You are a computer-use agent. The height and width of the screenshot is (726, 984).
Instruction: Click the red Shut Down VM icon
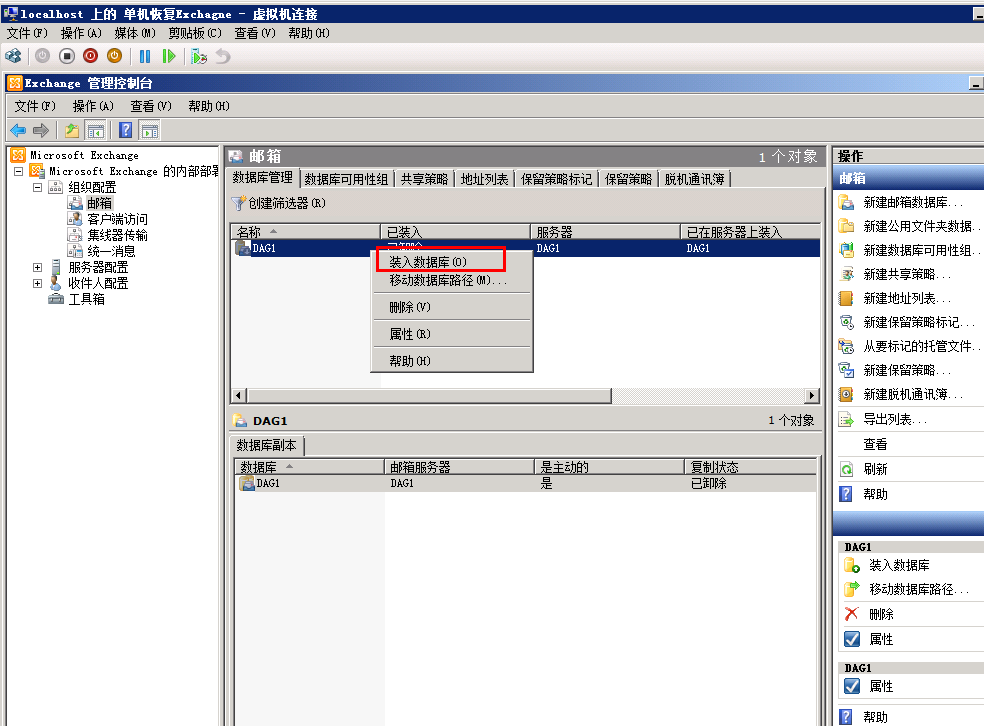click(x=90, y=56)
